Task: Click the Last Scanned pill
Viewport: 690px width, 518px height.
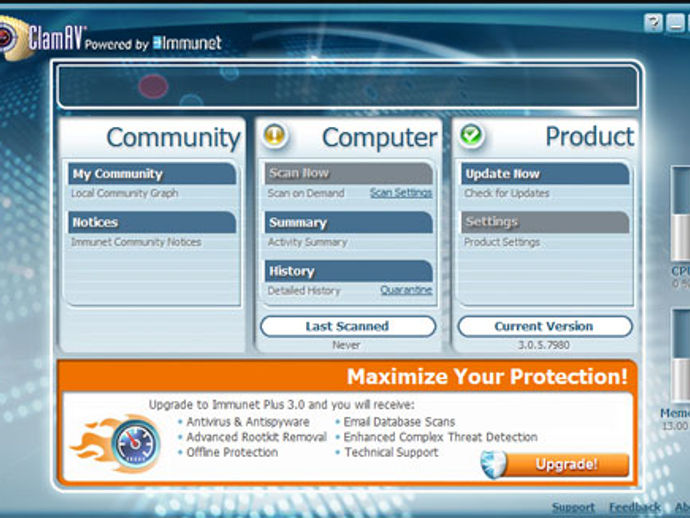Action: 348,327
